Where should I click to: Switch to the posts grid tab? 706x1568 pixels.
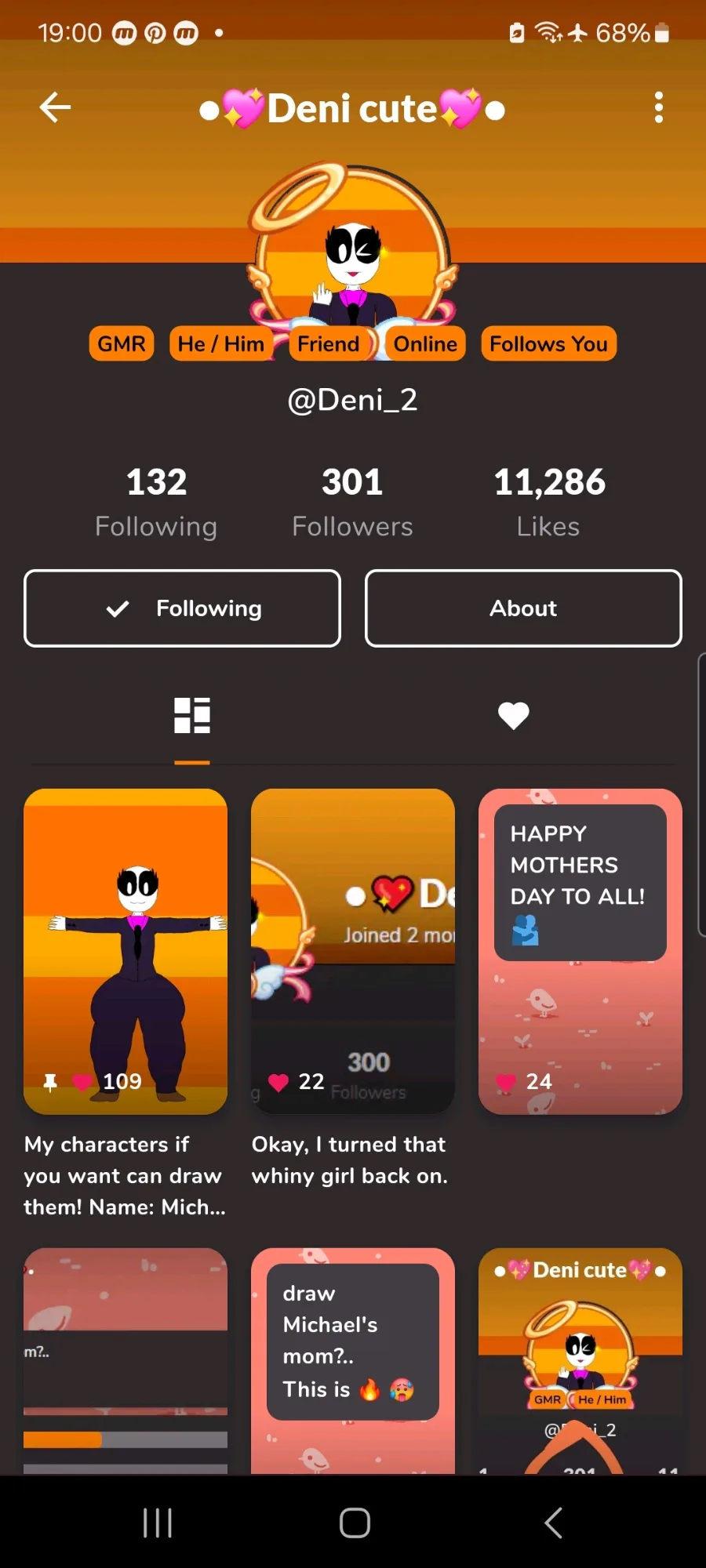(192, 715)
